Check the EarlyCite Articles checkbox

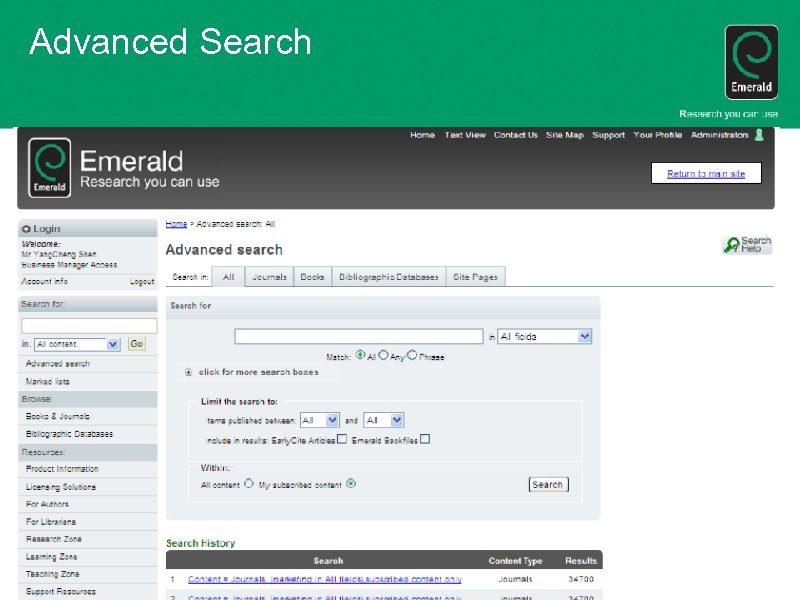click(341, 437)
